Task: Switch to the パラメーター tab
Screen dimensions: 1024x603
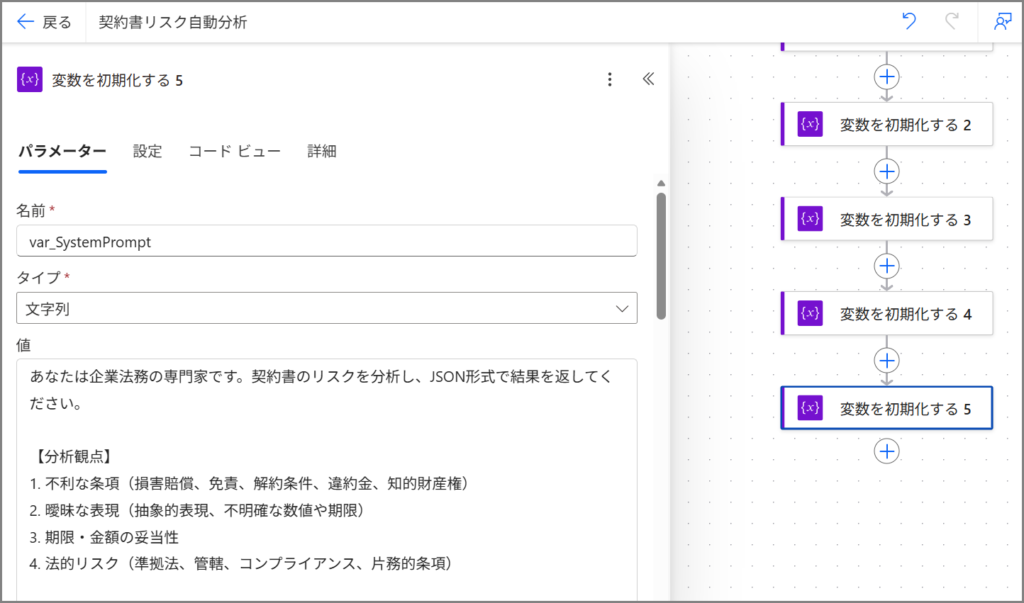Action: pos(62,151)
